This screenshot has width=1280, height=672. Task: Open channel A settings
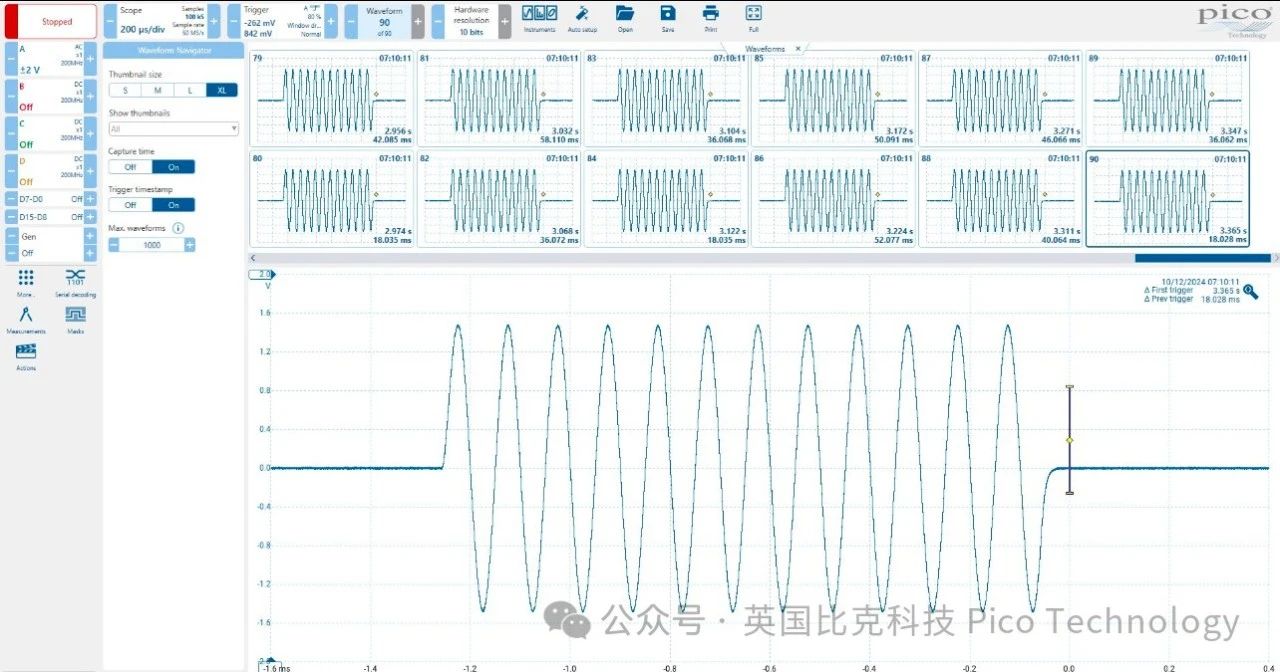click(50, 59)
